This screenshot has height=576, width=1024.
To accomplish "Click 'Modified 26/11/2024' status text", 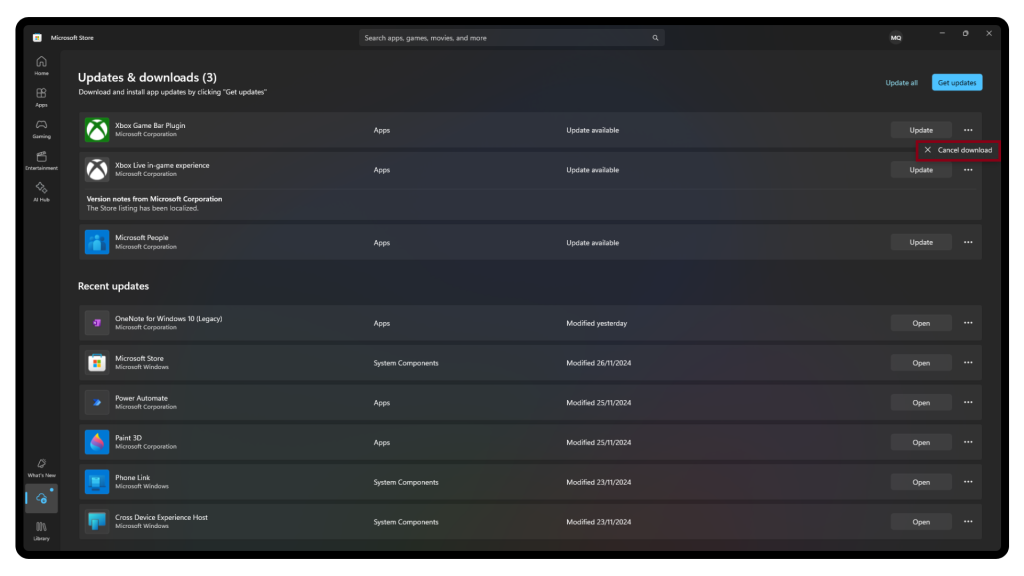I will (x=598, y=363).
